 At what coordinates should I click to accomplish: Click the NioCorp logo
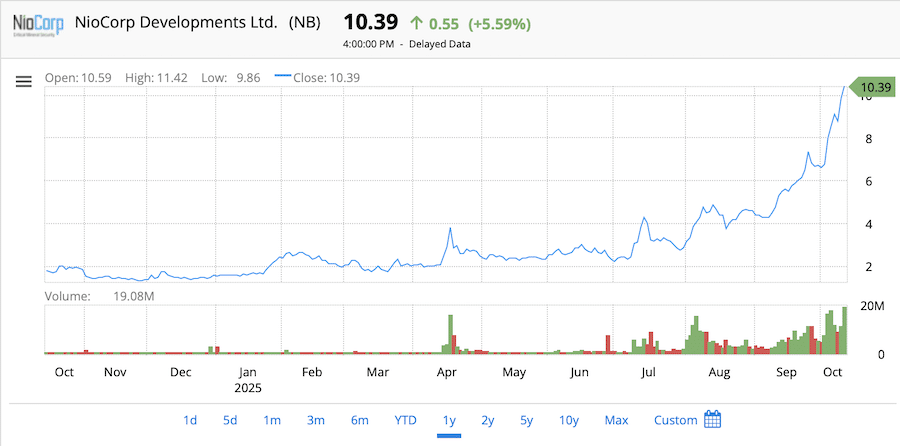[34, 23]
